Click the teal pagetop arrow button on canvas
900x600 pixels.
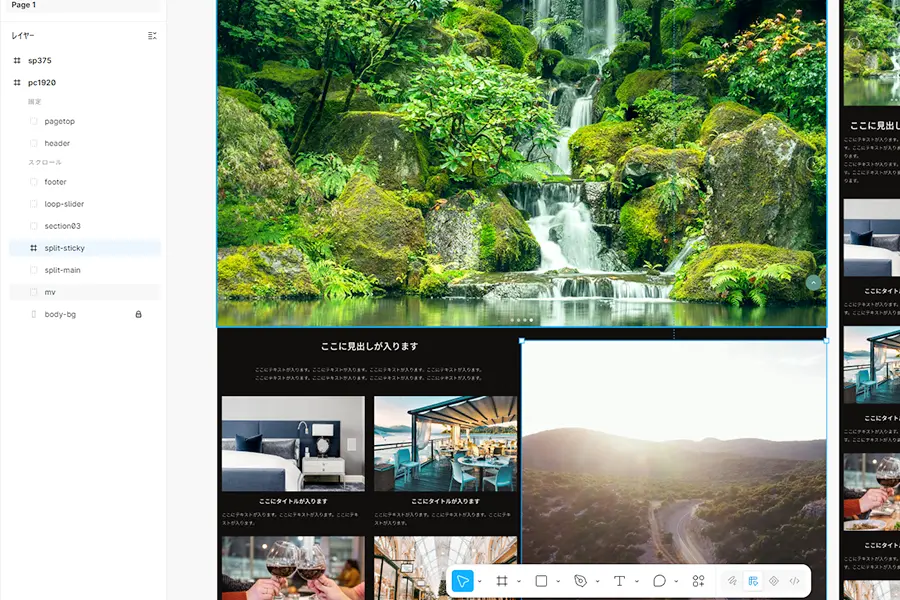pyautogui.click(x=813, y=282)
